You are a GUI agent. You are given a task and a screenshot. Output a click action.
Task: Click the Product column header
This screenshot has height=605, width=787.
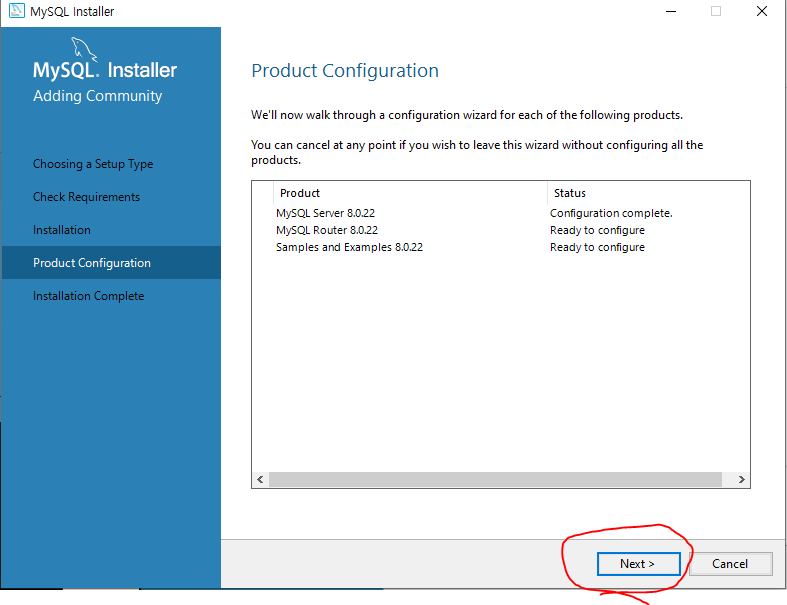click(410, 193)
